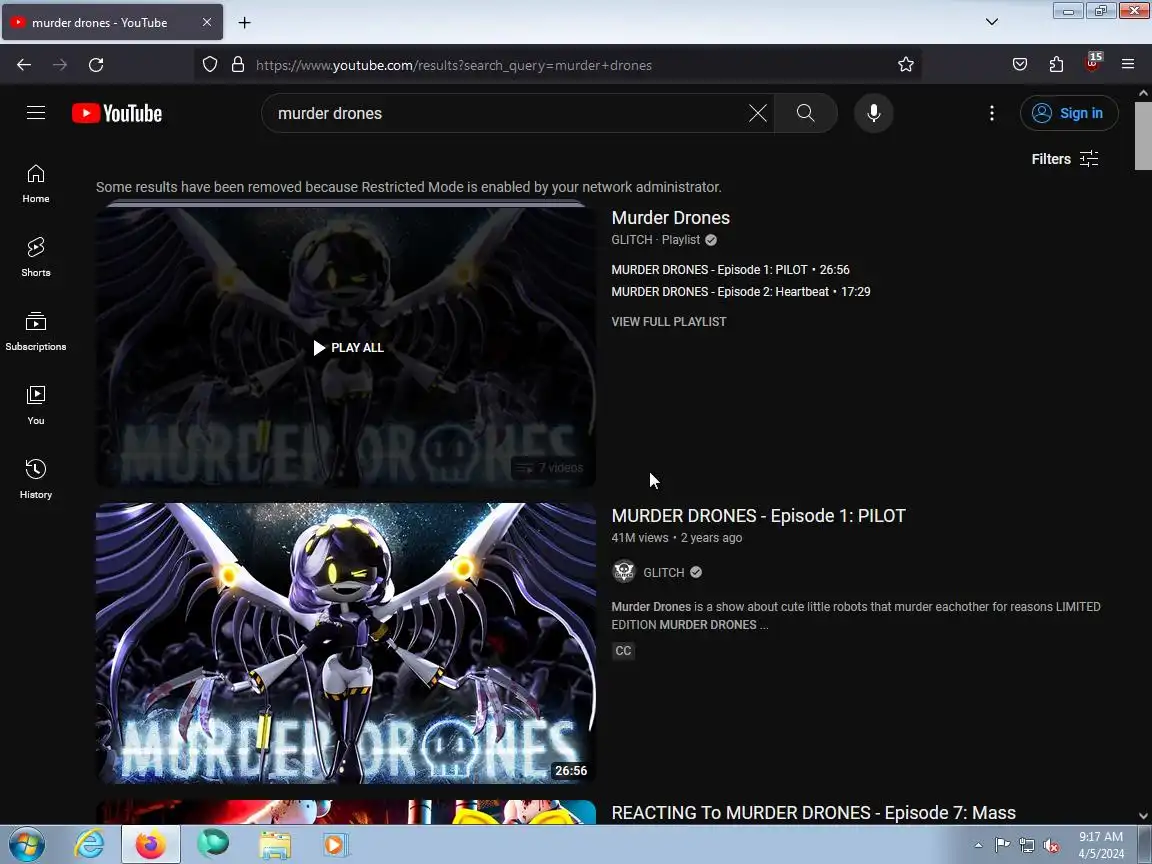Image resolution: width=1152 pixels, height=864 pixels.
Task: Open YouTube settings three-dot menu
Action: pos(992,113)
